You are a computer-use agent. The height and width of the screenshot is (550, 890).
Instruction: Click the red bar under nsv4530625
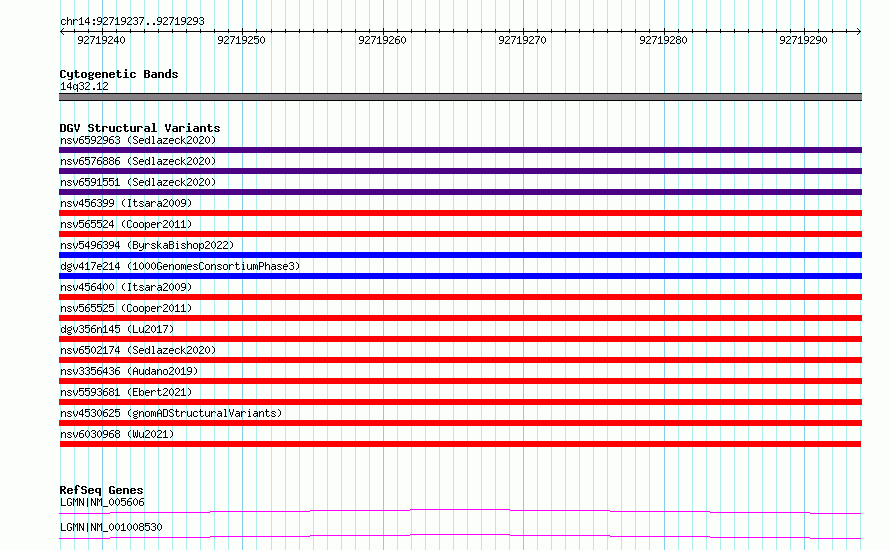[460, 423]
